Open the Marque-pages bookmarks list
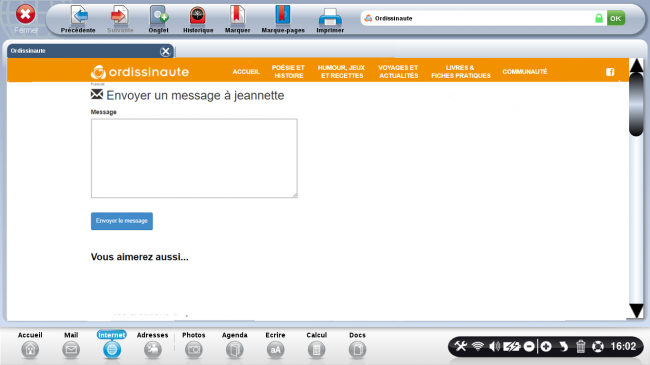The width and height of the screenshot is (650, 365). (x=283, y=19)
